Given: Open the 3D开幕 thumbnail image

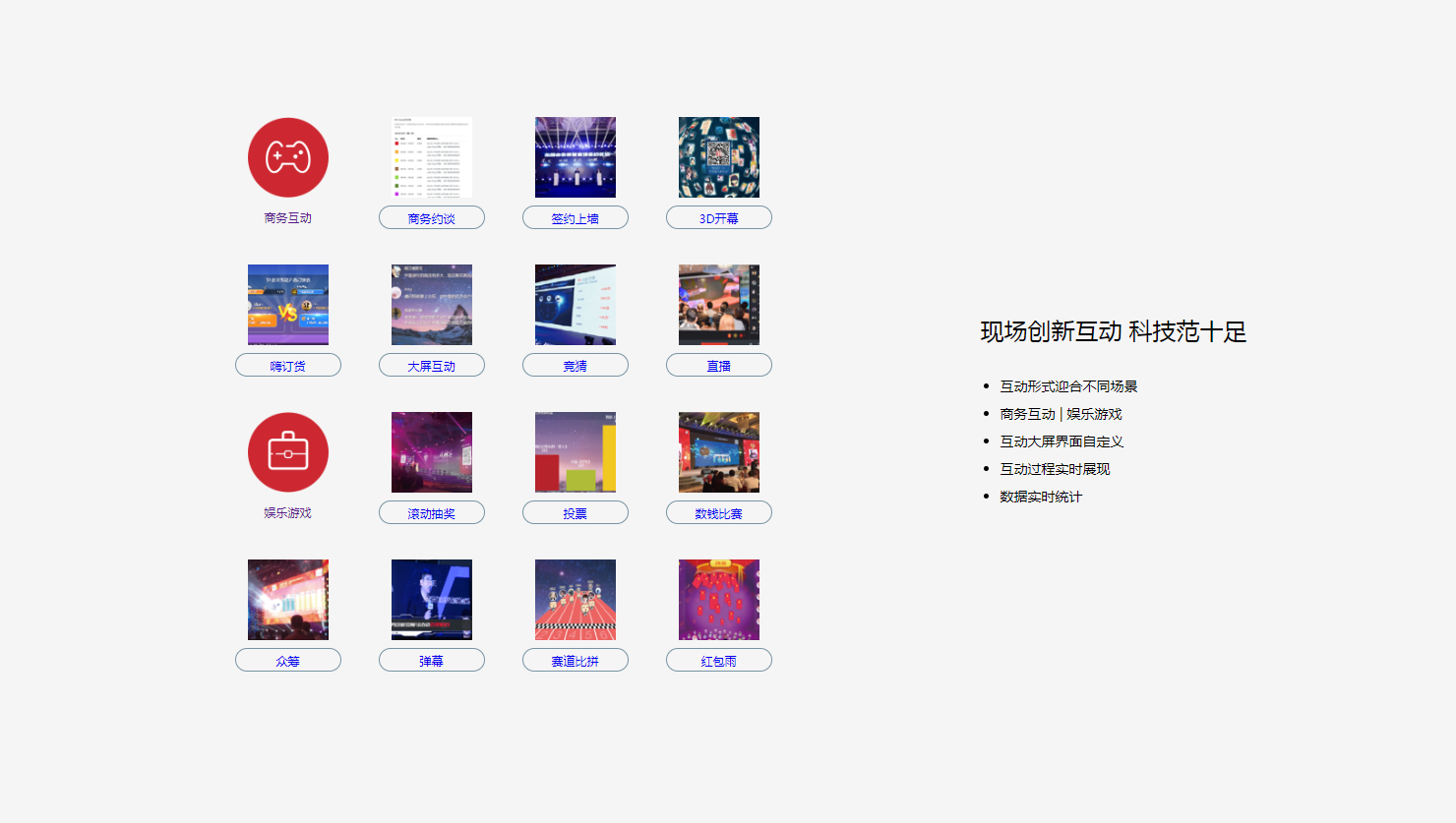Looking at the screenshot, I should coord(719,157).
